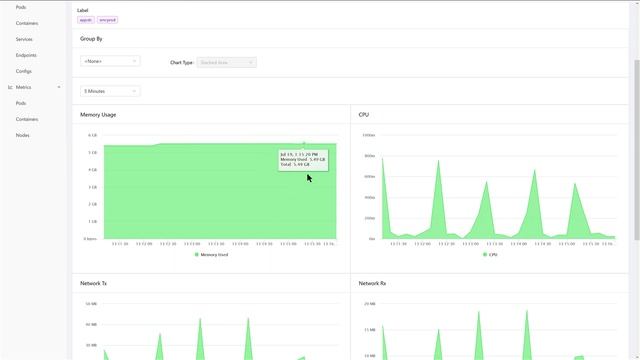The image size is (640, 360).
Task: Click the green Memory Used legend swatch
Action: point(197,255)
